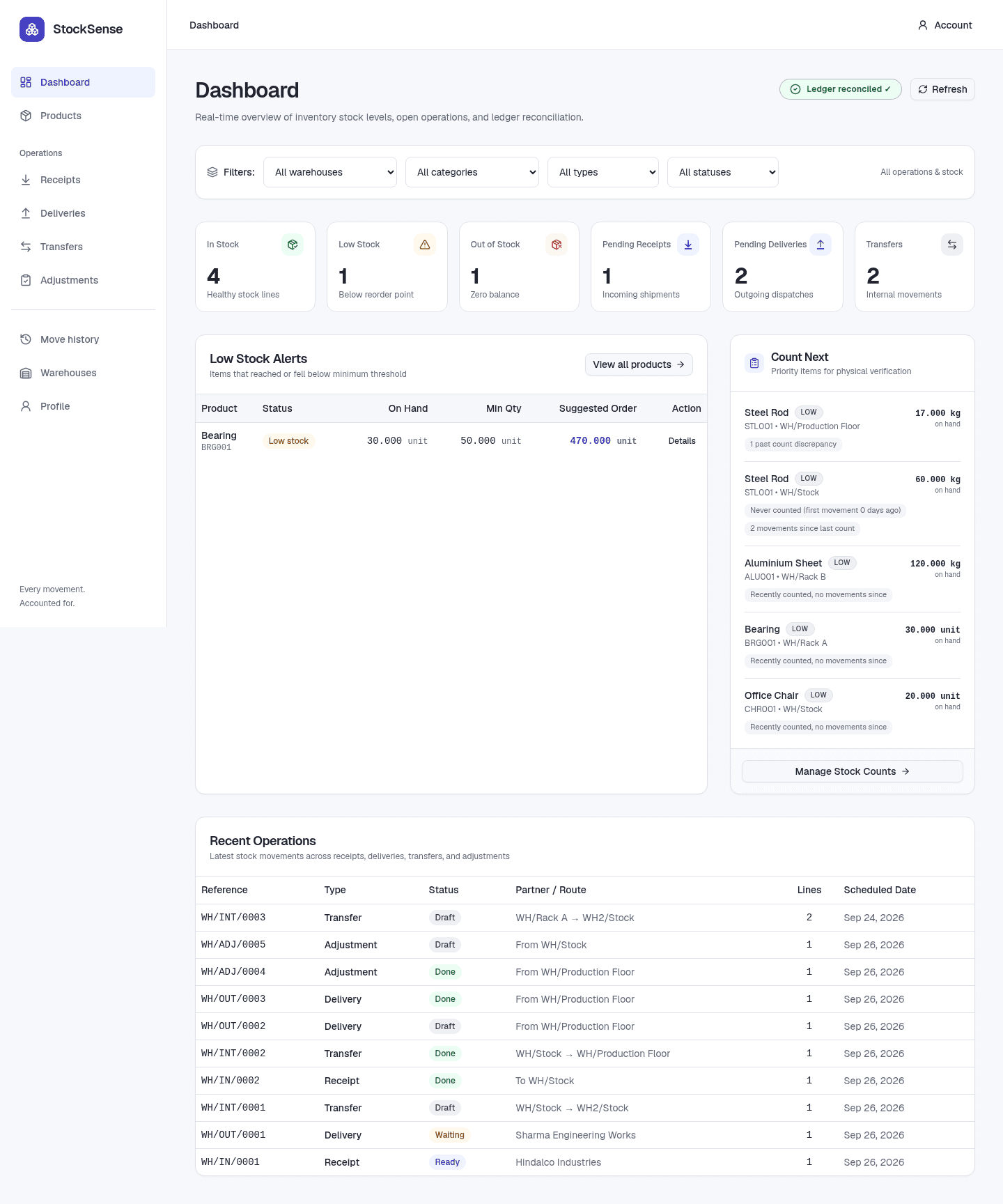The width and height of the screenshot is (1003, 1204).
Task: Click the Filters layers icon
Action: tap(212, 172)
